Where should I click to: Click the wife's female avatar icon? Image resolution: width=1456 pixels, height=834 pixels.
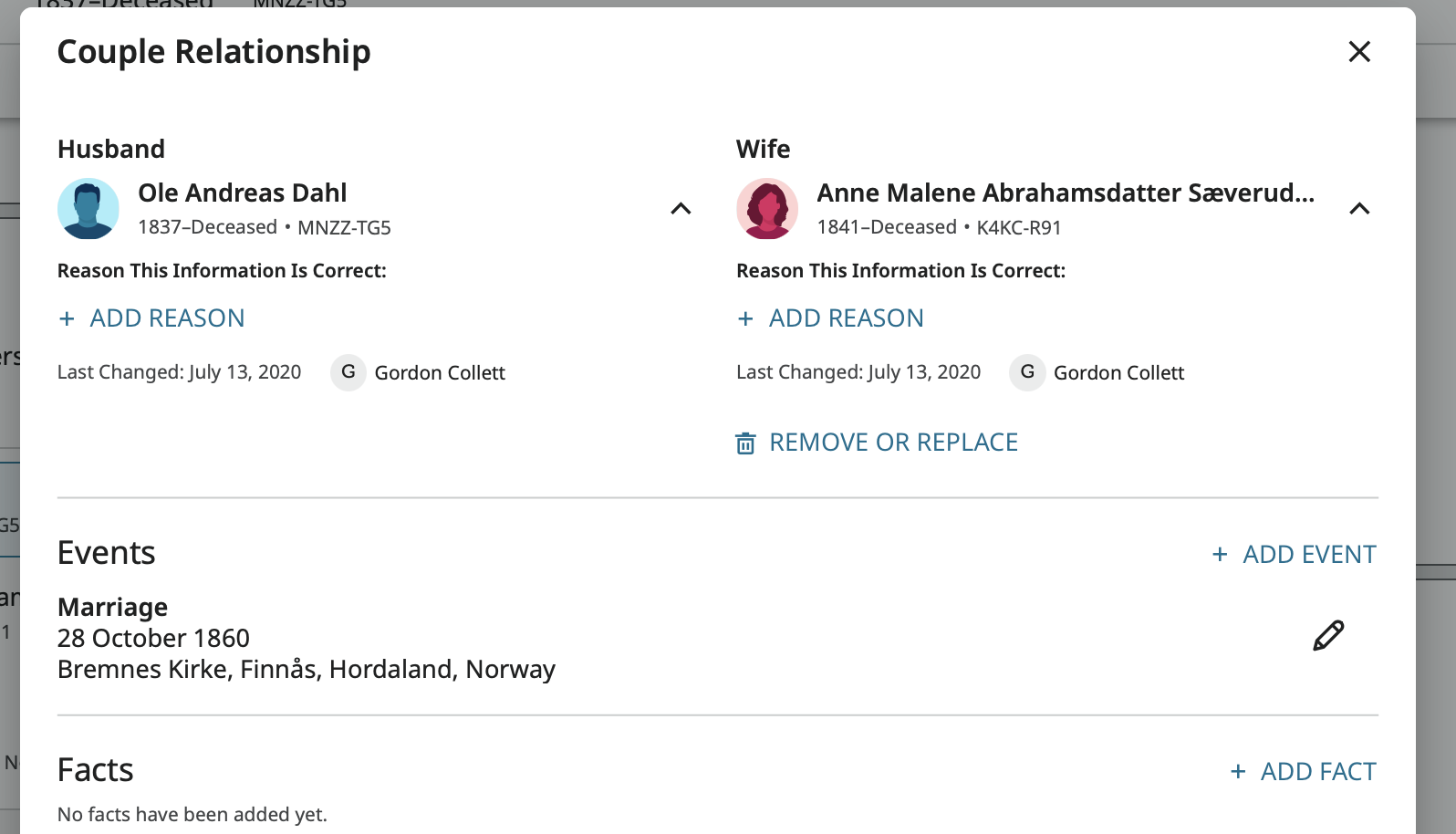point(767,209)
